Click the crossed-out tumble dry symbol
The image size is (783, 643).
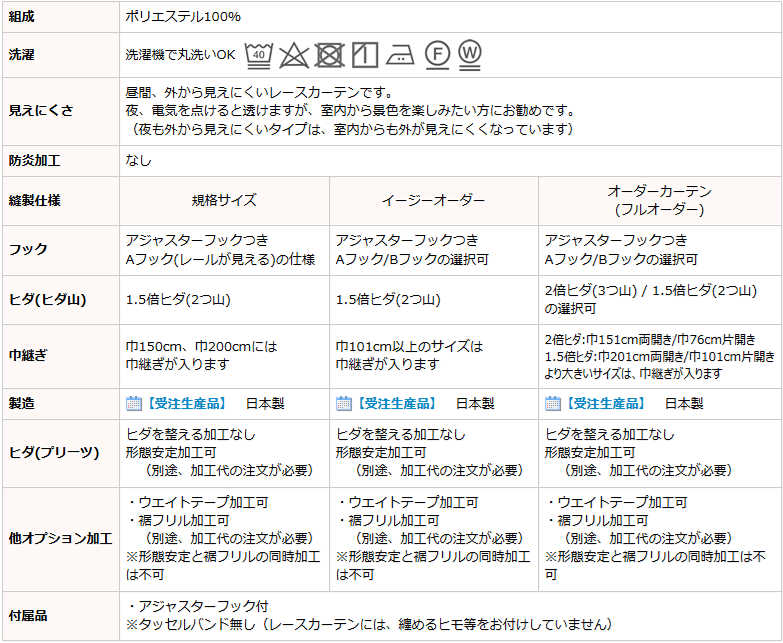[x=329, y=54]
